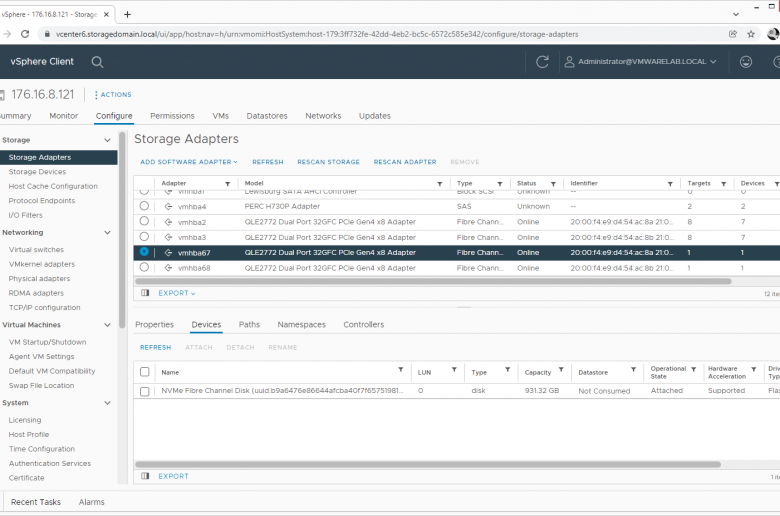The height and width of the screenshot is (516, 780).
Task: Open the Namespaces tab
Action: point(301,324)
